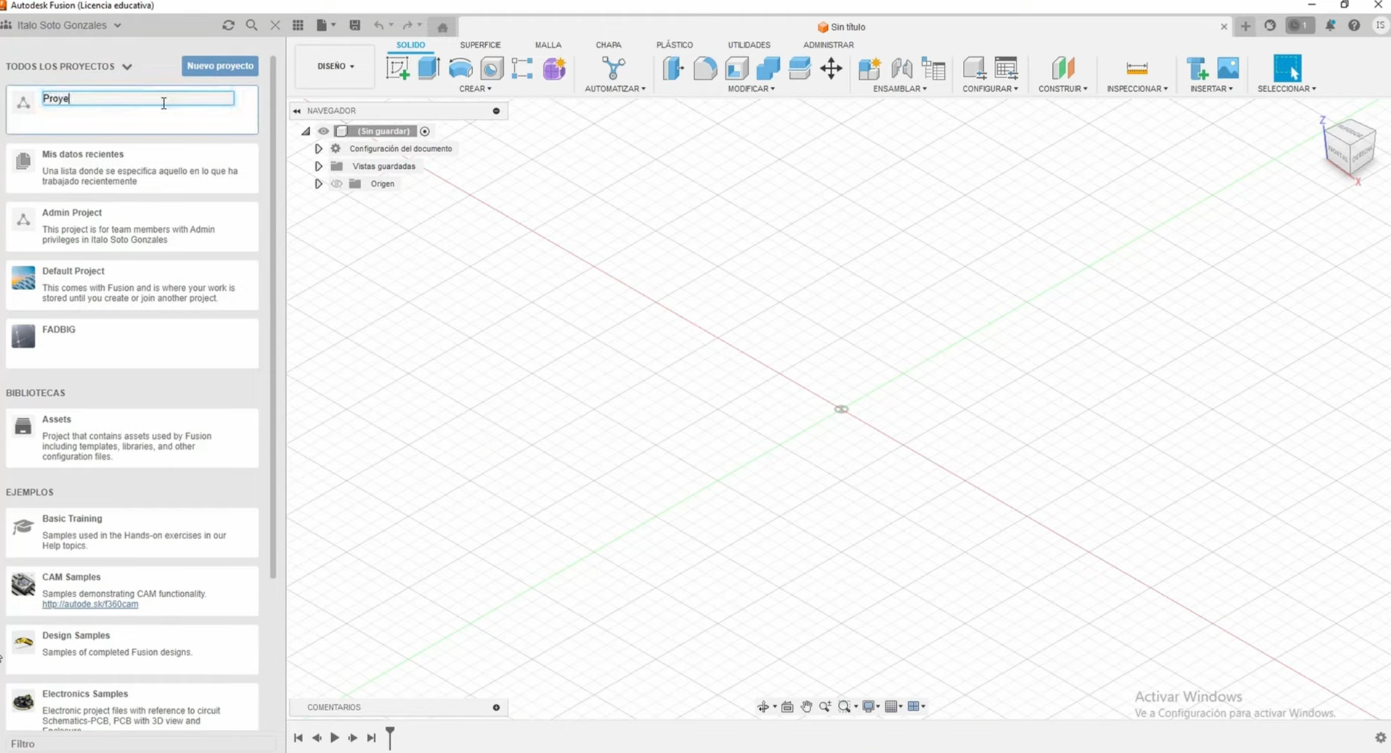
Task: Jump to timeline end
Action: [371, 738]
